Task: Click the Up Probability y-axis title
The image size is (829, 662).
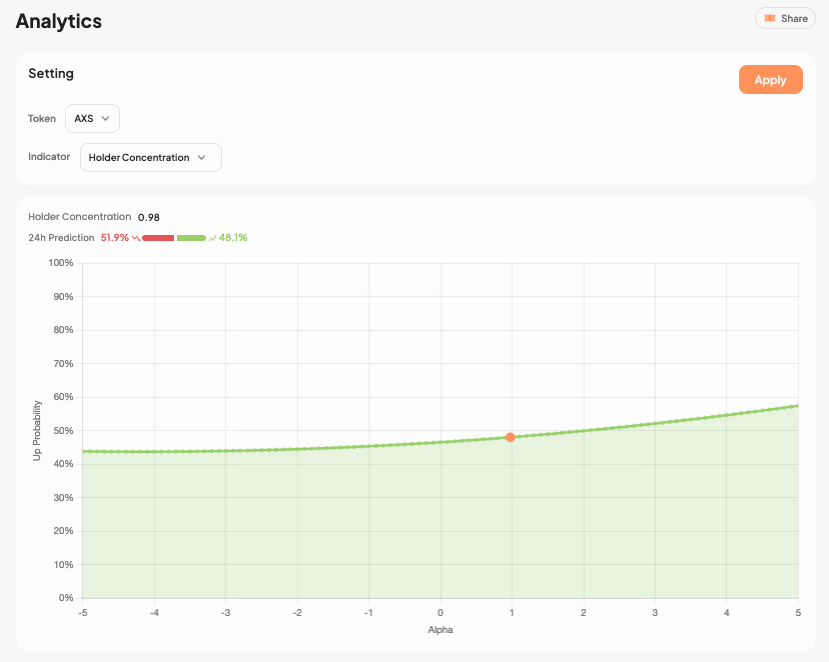Action: (37, 431)
